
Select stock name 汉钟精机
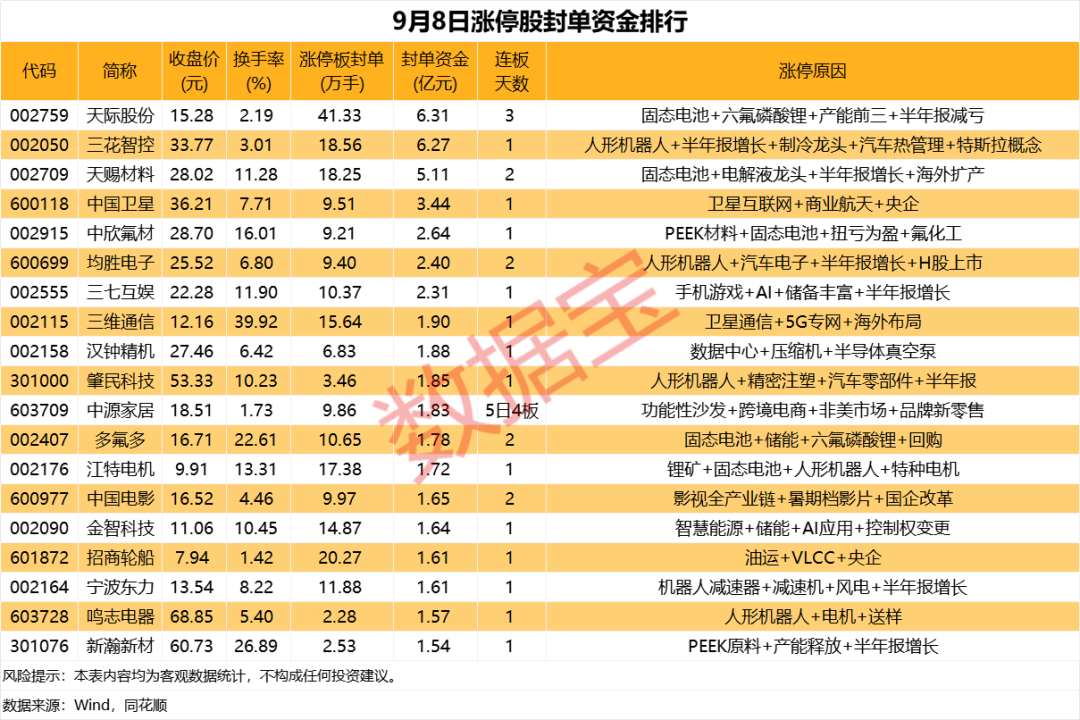[x=120, y=351]
